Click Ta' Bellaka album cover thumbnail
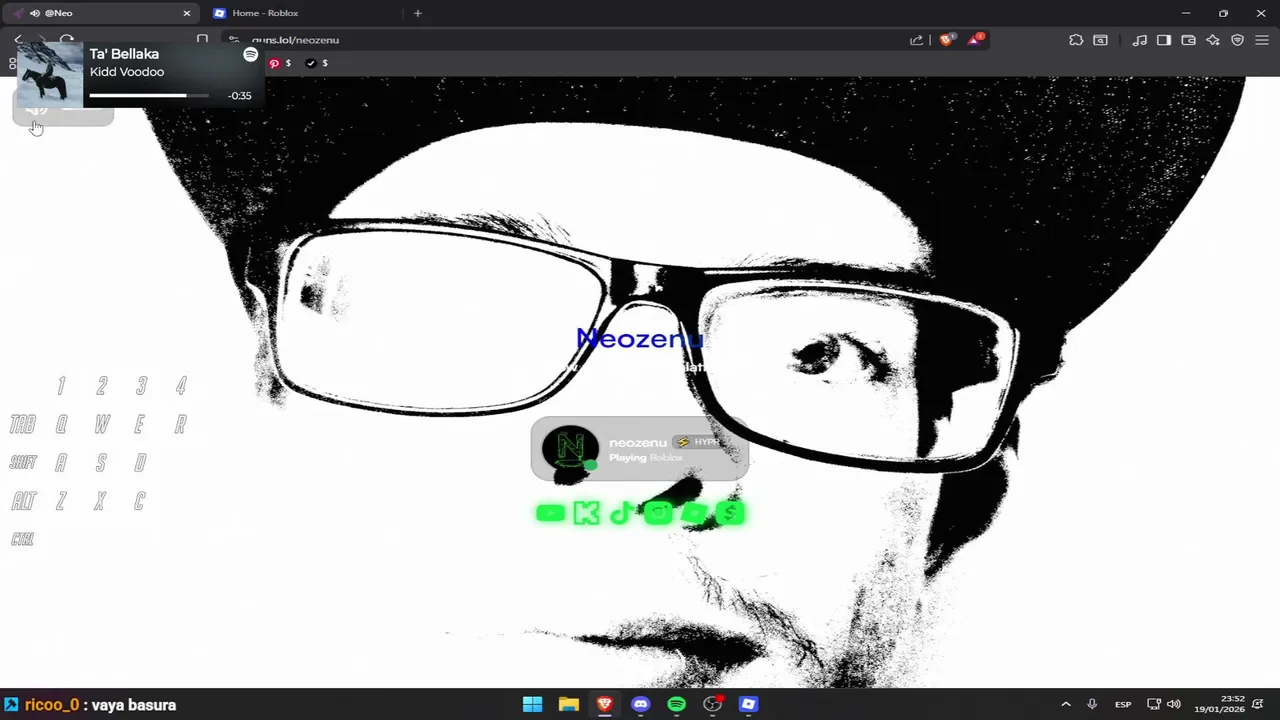Screen dimensions: 1280x720 [x=50, y=74]
